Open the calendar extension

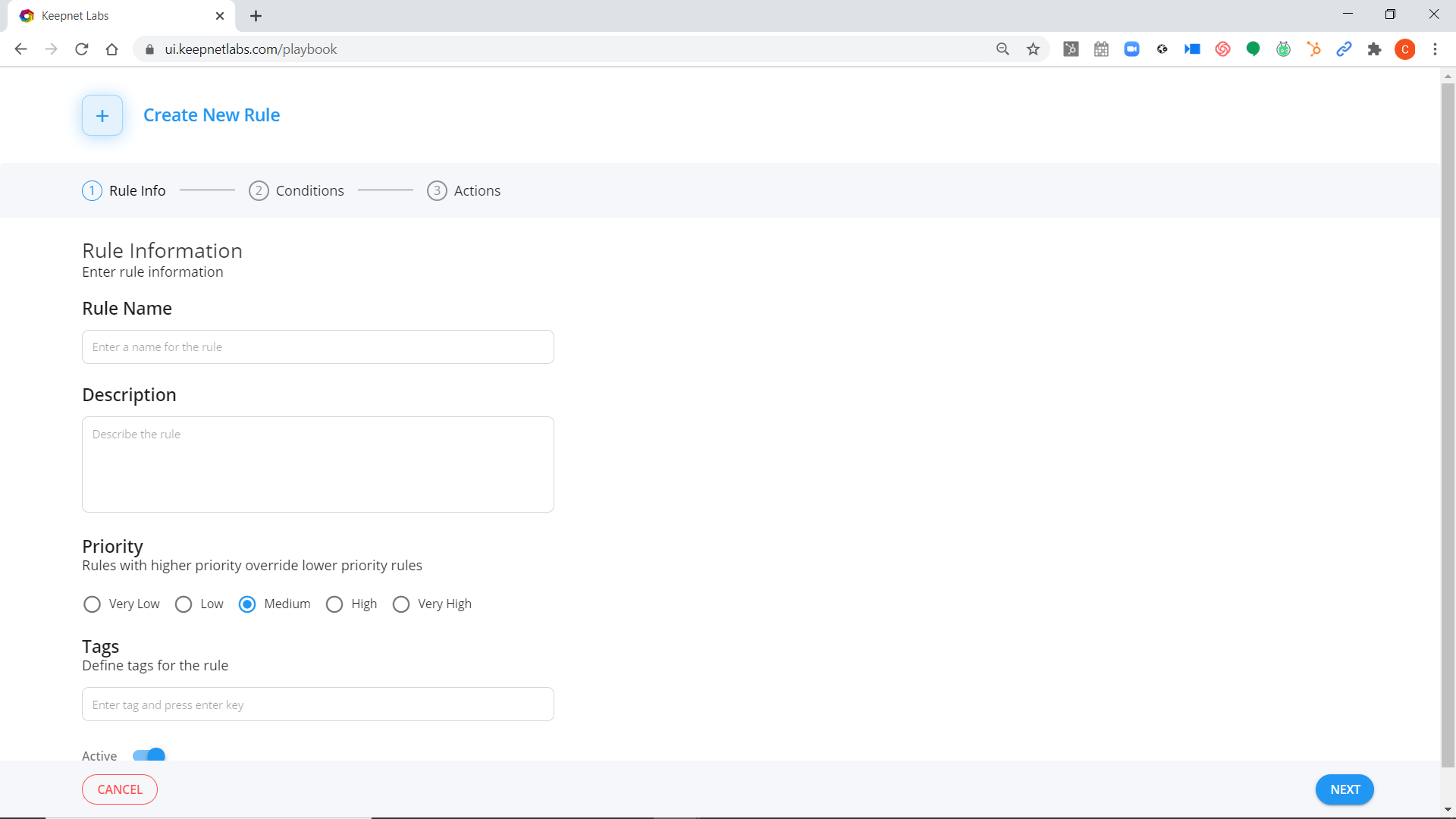point(1101,49)
